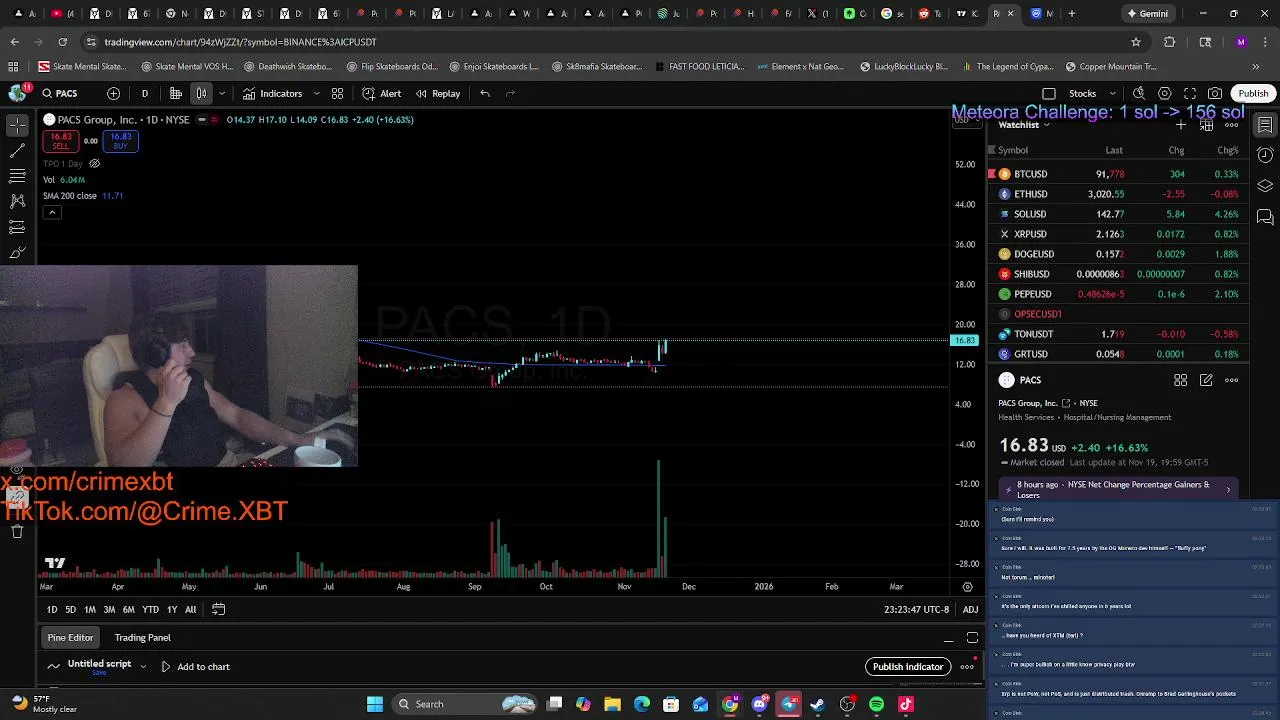
Task: Select the brush tool in left toolbar
Action: tap(17, 253)
